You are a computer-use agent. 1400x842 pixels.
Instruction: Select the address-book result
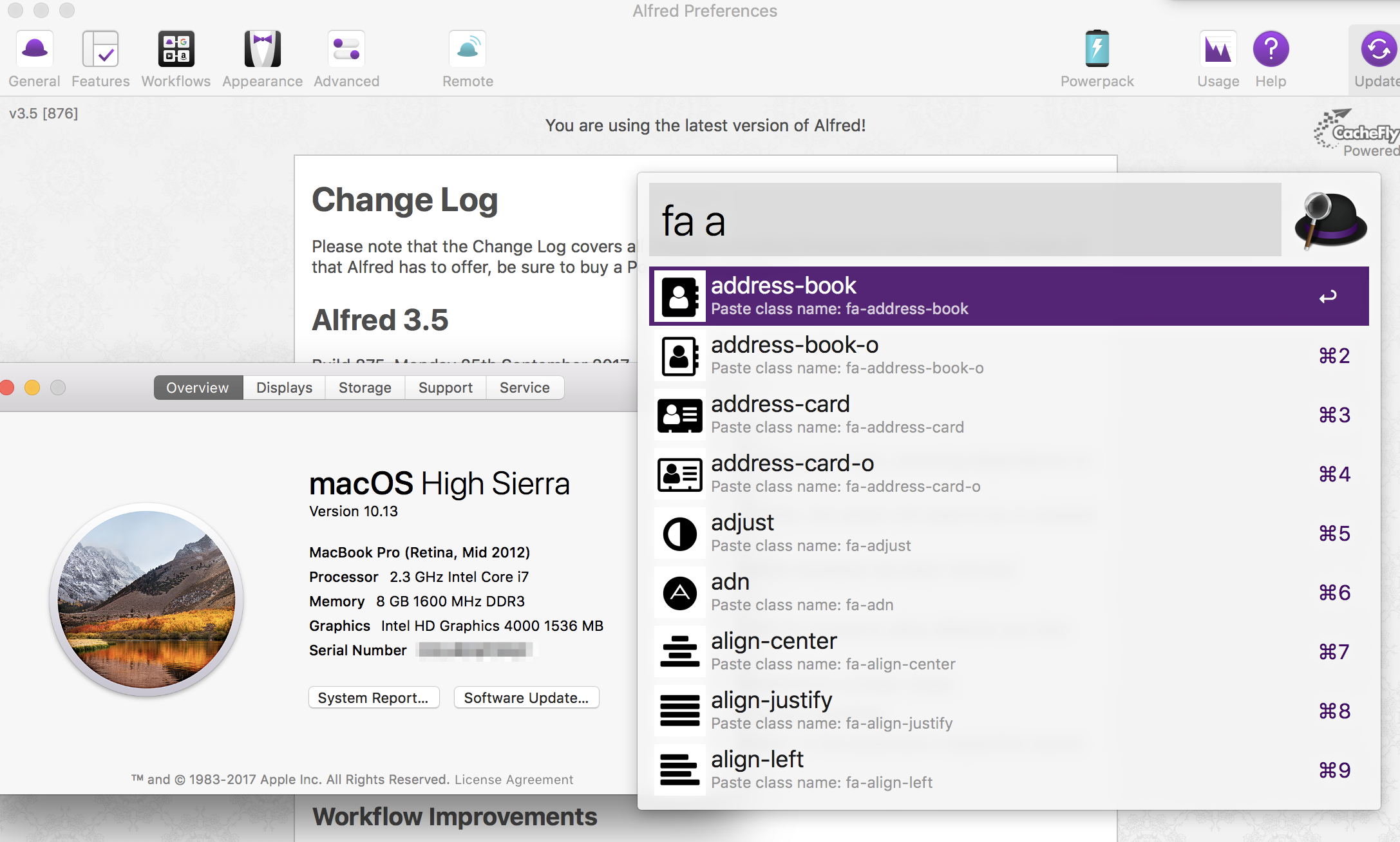tap(1008, 296)
